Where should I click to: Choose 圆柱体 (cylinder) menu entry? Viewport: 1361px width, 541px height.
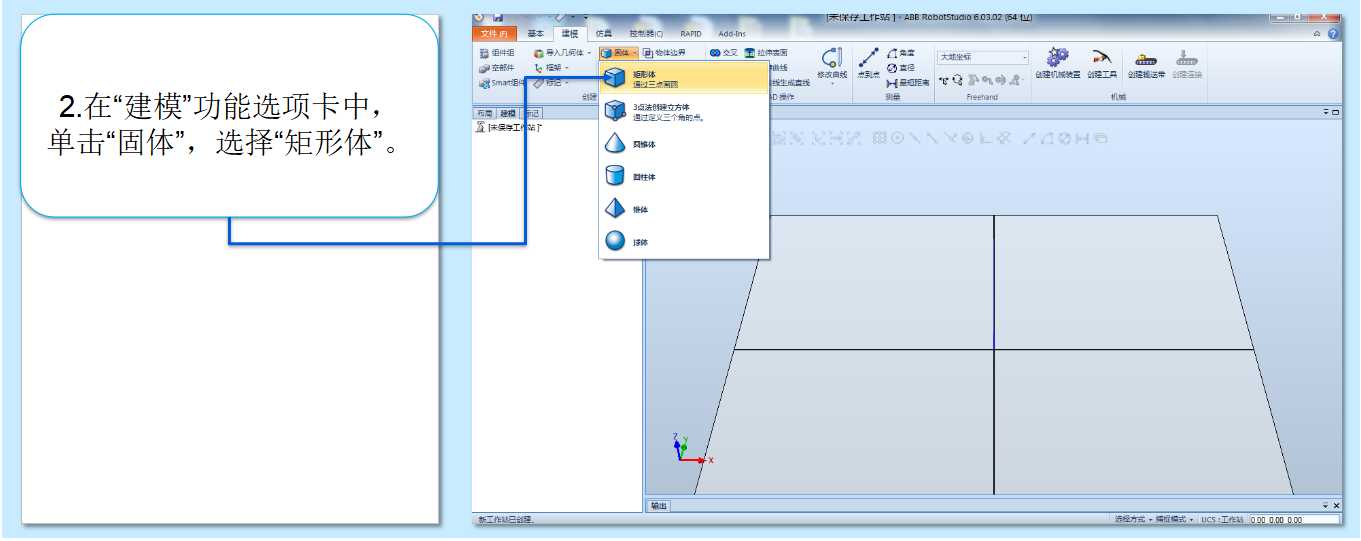(684, 177)
